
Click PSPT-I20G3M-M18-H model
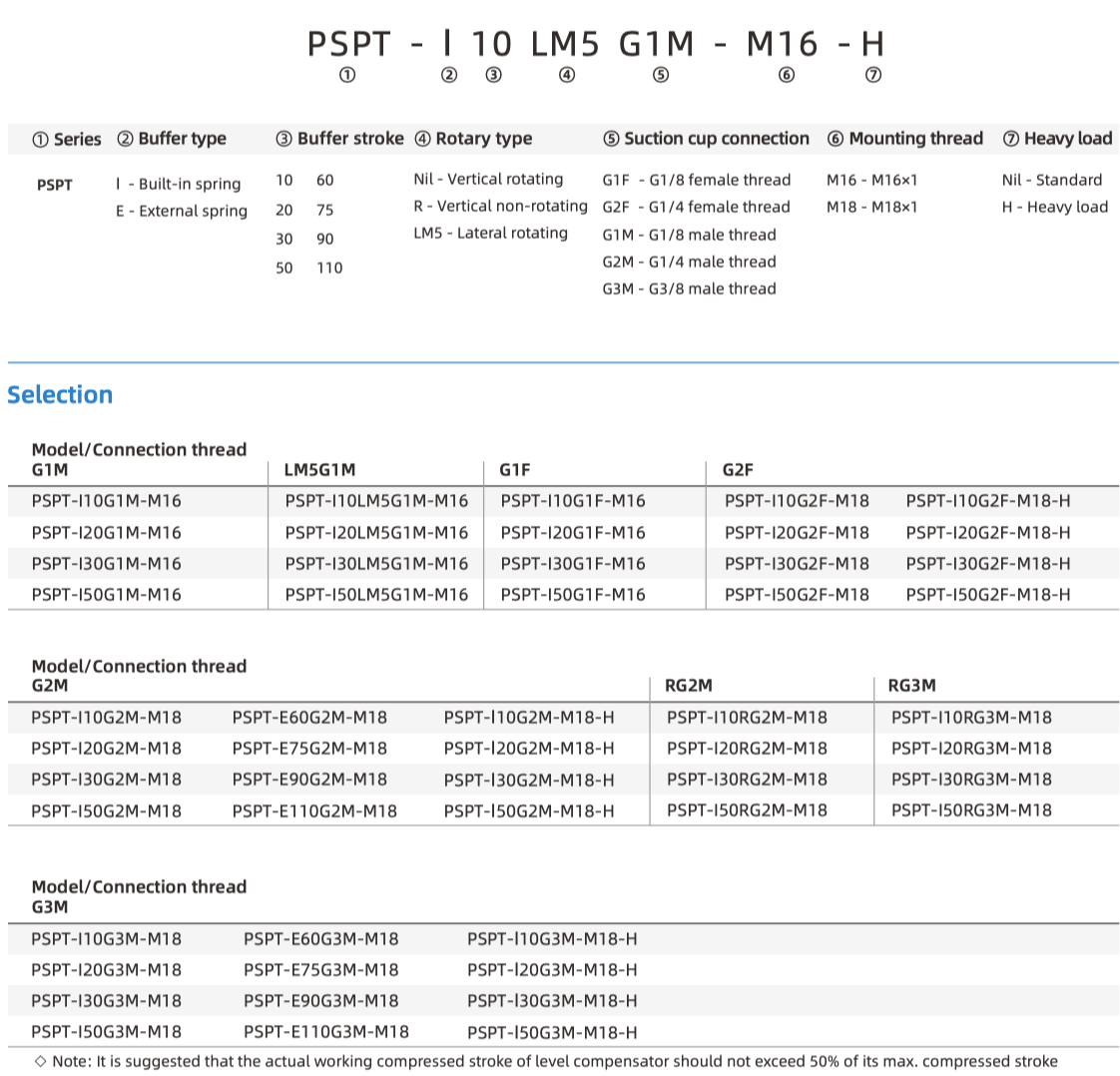(x=552, y=970)
